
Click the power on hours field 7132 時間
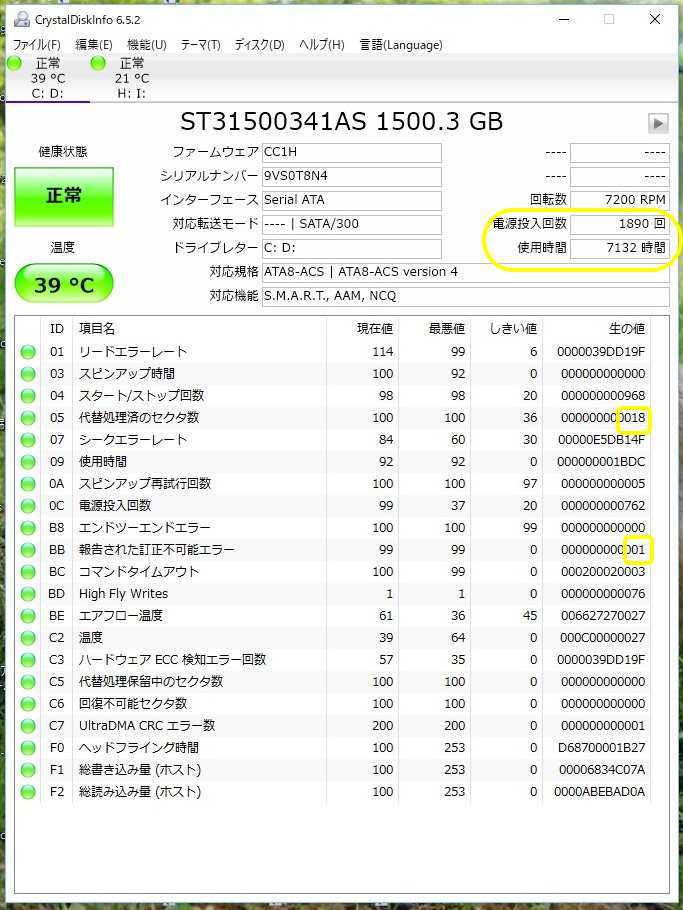(x=620, y=248)
